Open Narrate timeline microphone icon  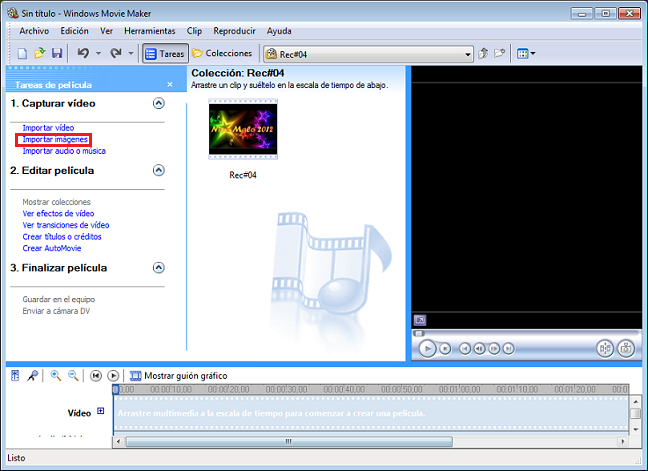tap(32, 376)
